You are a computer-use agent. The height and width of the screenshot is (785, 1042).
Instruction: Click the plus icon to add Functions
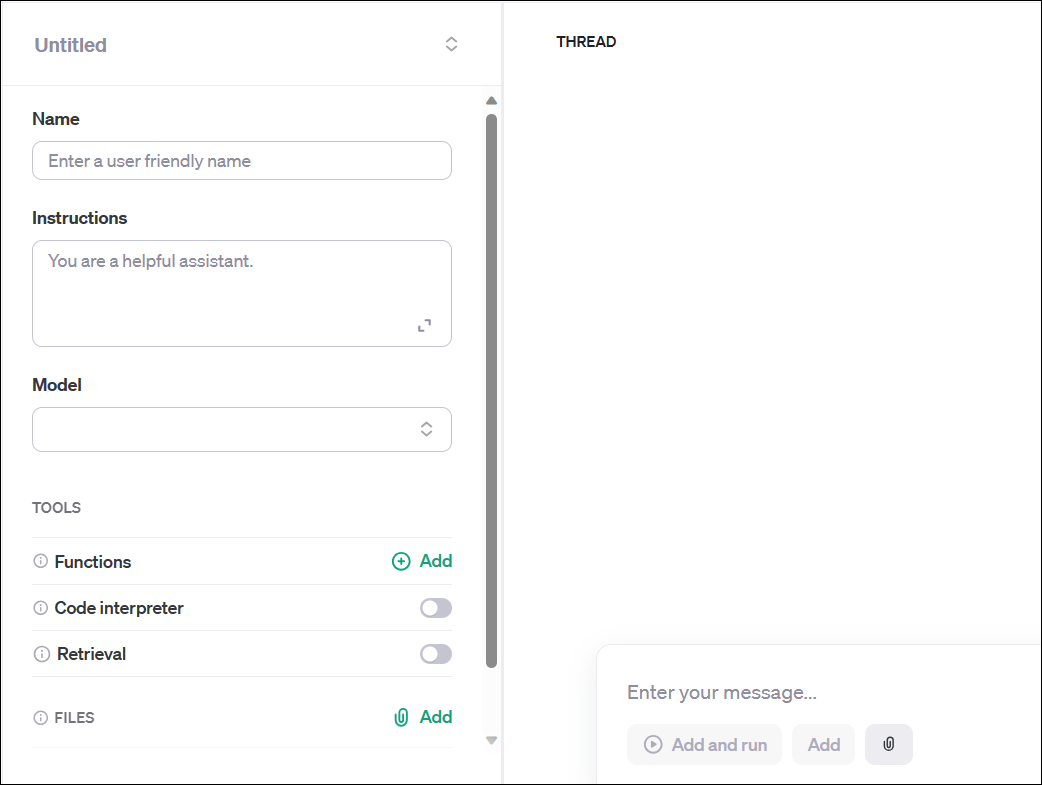[401, 562]
